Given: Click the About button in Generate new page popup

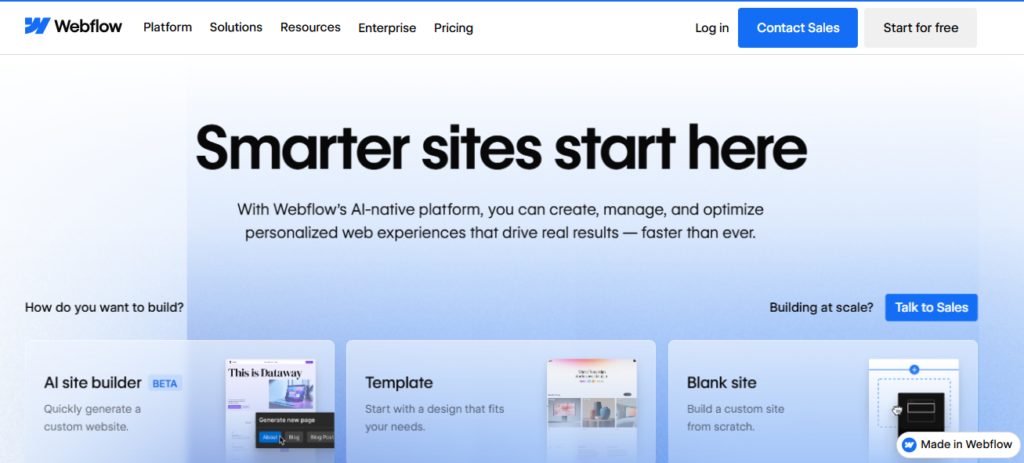Looking at the screenshot, I should [x=270, y=437].
